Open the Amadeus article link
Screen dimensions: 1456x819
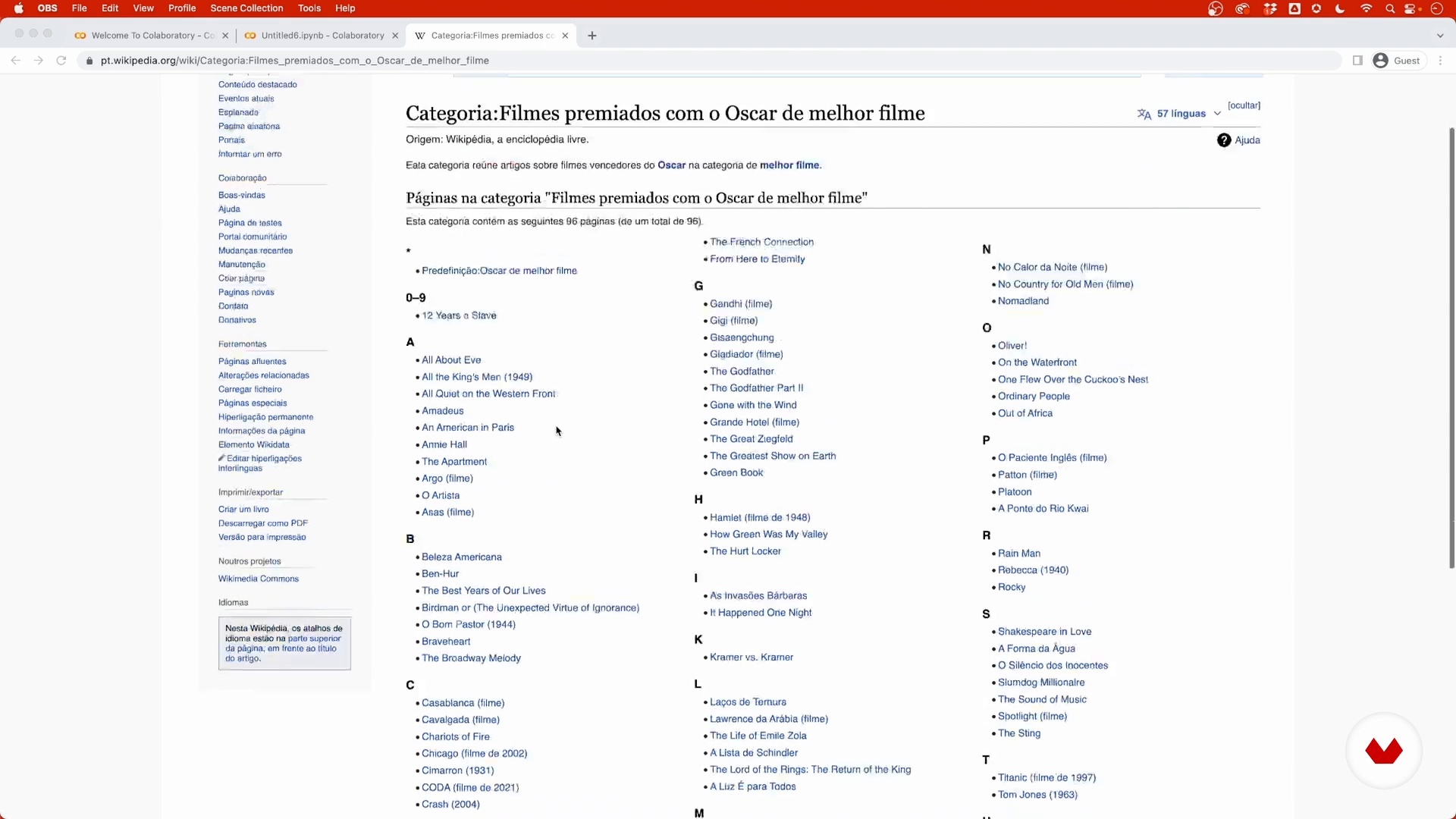pos(443,411)
